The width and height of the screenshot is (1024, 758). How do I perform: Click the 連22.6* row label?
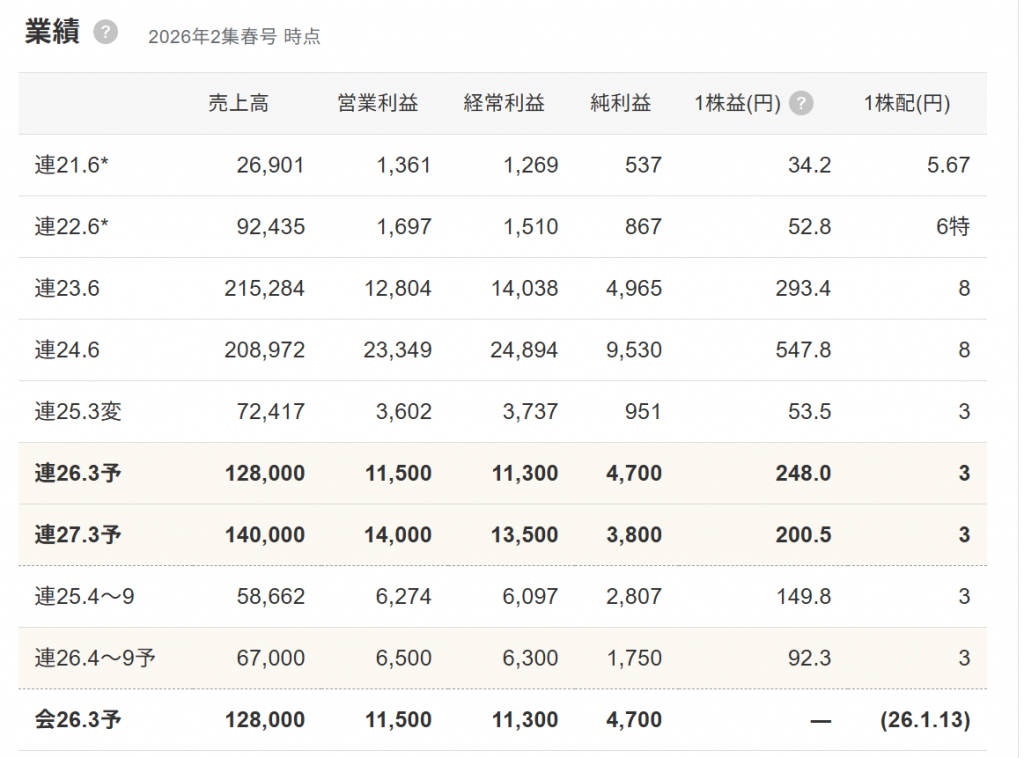pyautogui.click(x=71, y=227)
